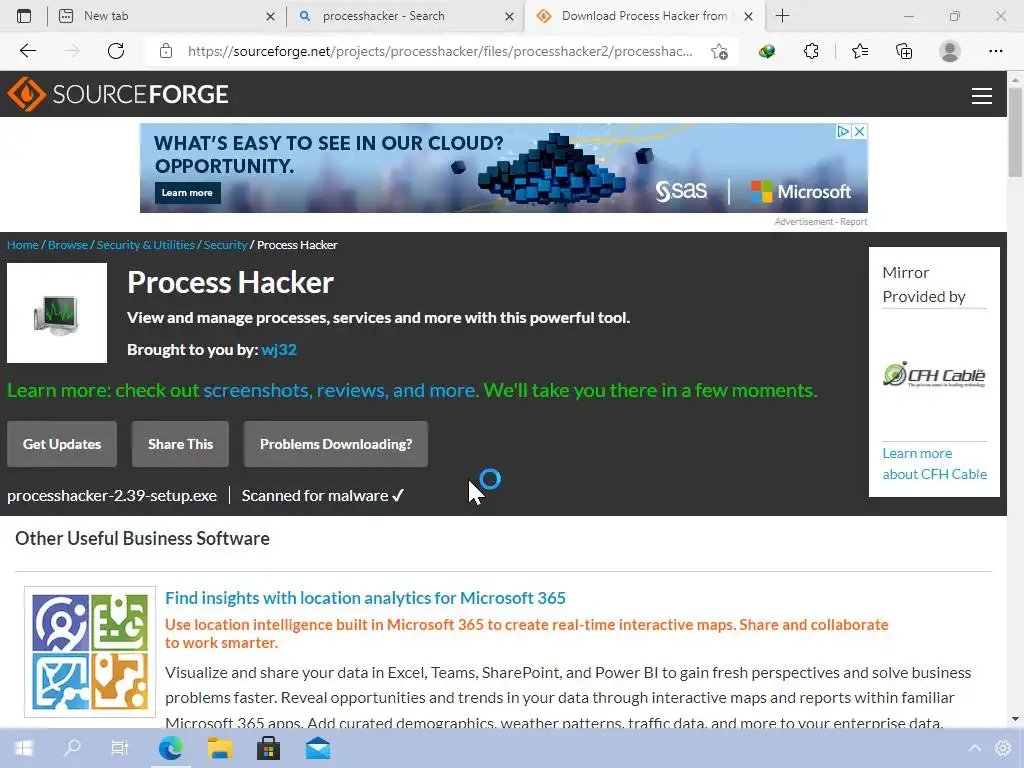Click the address bar URL field
The image size is (1024, 768).
click(x=440, y=51)
